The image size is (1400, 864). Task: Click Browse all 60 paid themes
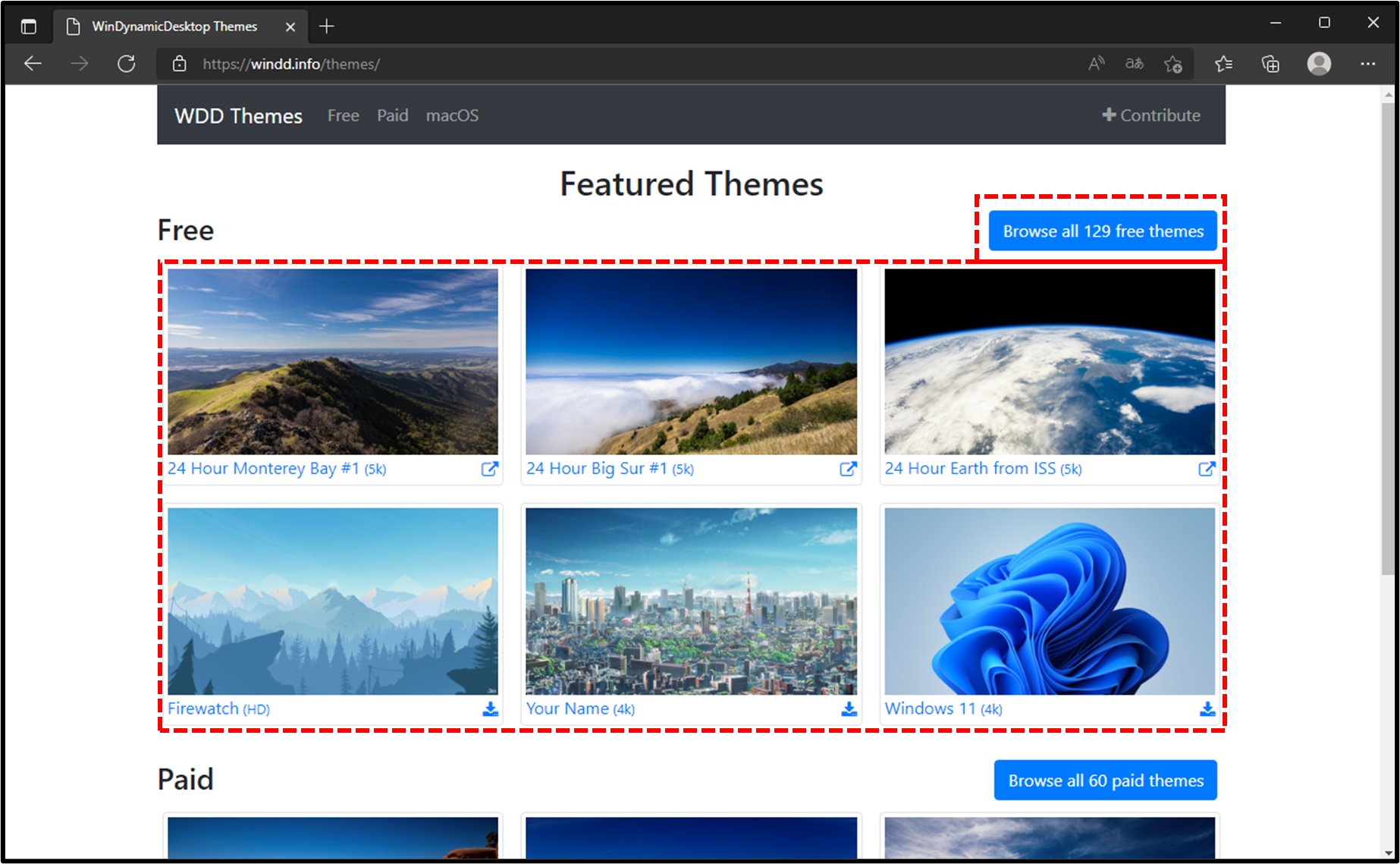(x=1106, y=780)
